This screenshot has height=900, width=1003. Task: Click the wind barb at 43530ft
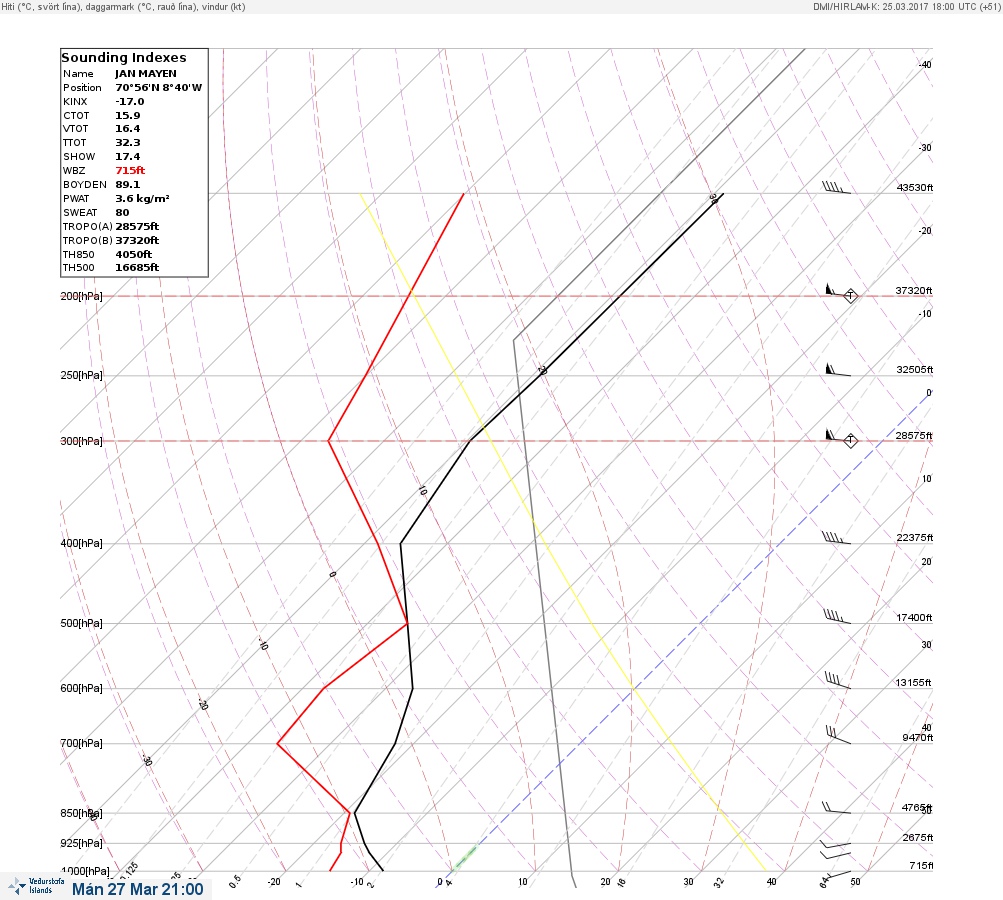point(836,187)
